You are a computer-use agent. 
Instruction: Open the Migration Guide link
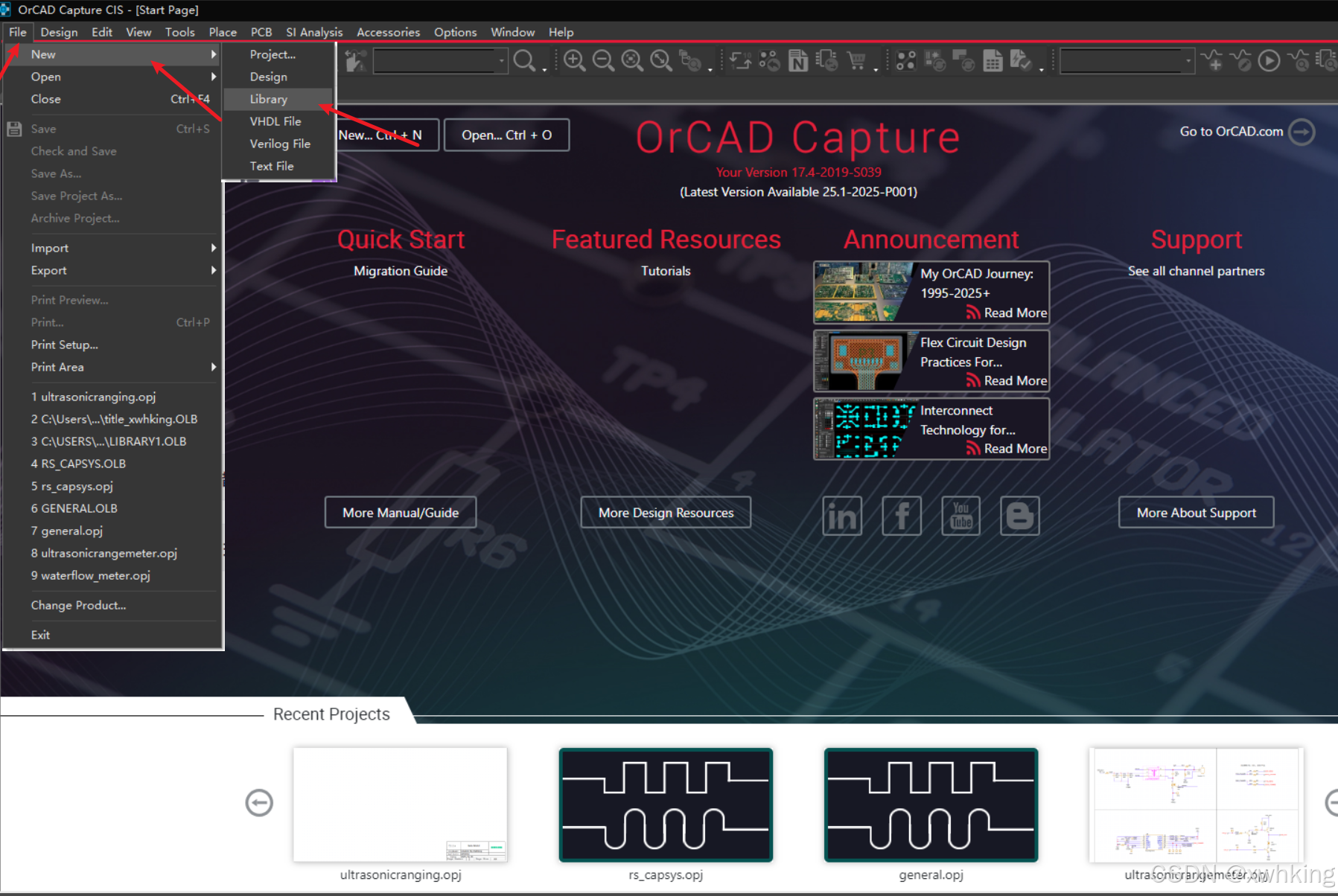pyautogui.click(x=401, y=271)
